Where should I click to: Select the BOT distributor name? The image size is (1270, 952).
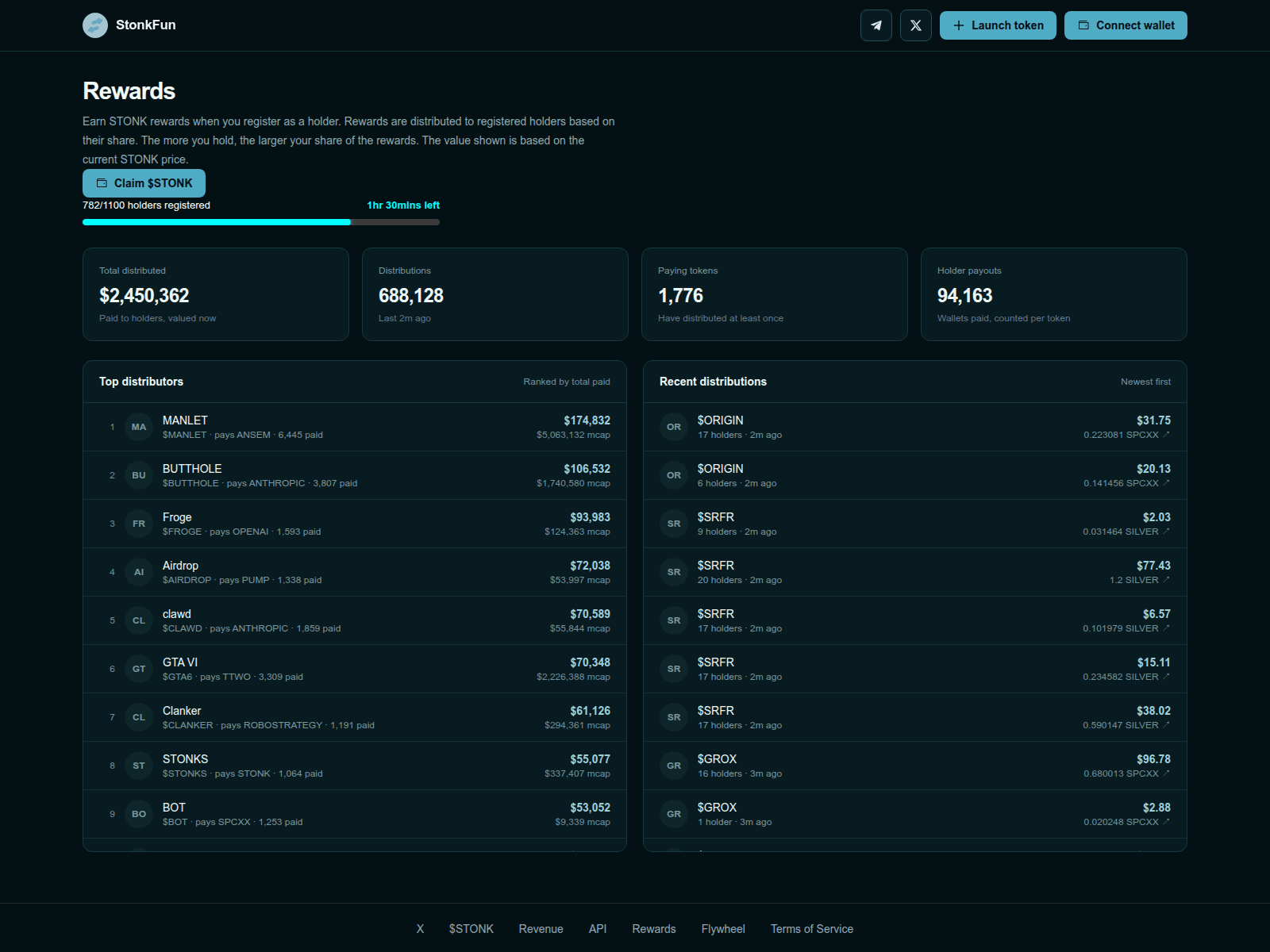(174, 808)
